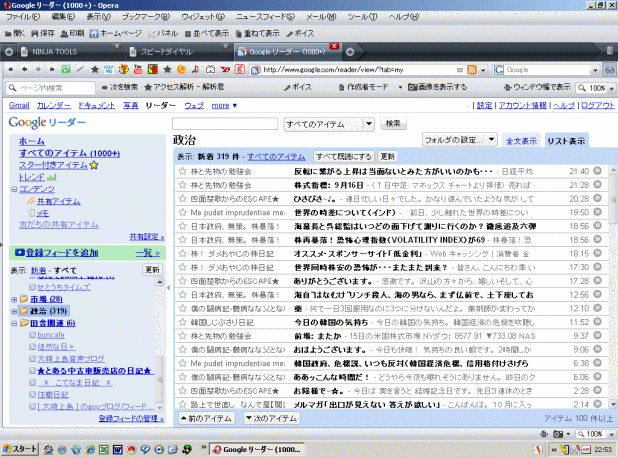Click すべて既読にする button
The width and height of the screenshot is (618, 458).
click(x=344, y=156)
